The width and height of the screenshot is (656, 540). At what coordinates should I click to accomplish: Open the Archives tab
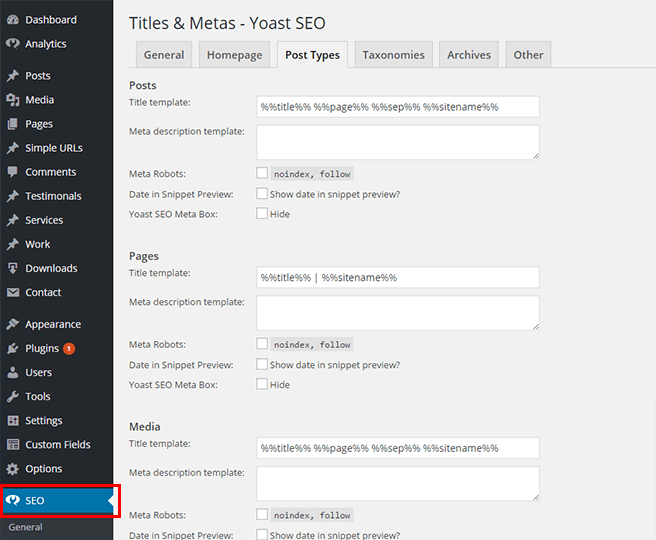[469, 55]
